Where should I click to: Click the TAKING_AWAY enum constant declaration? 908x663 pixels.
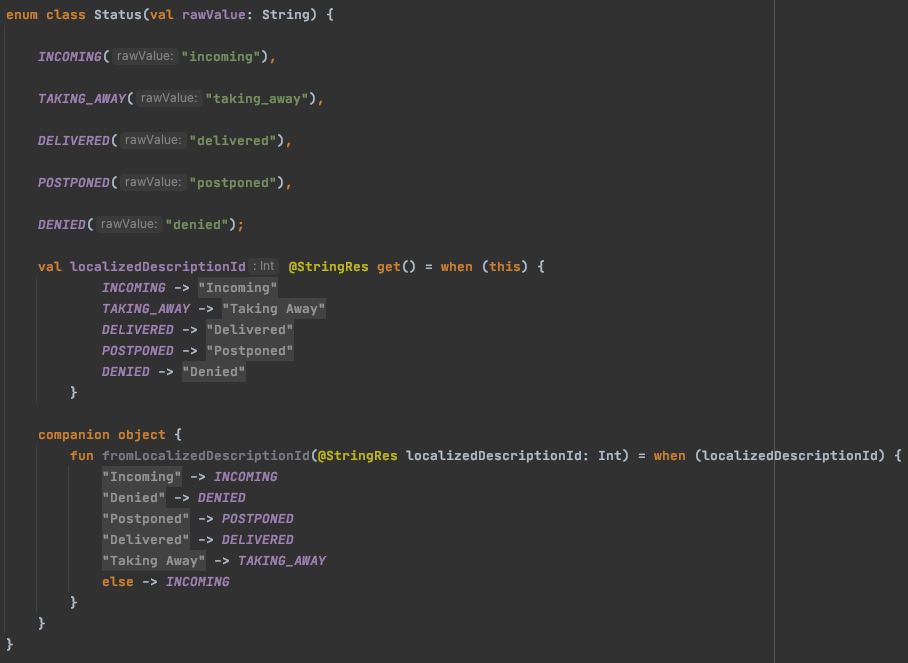coord(82,98)
